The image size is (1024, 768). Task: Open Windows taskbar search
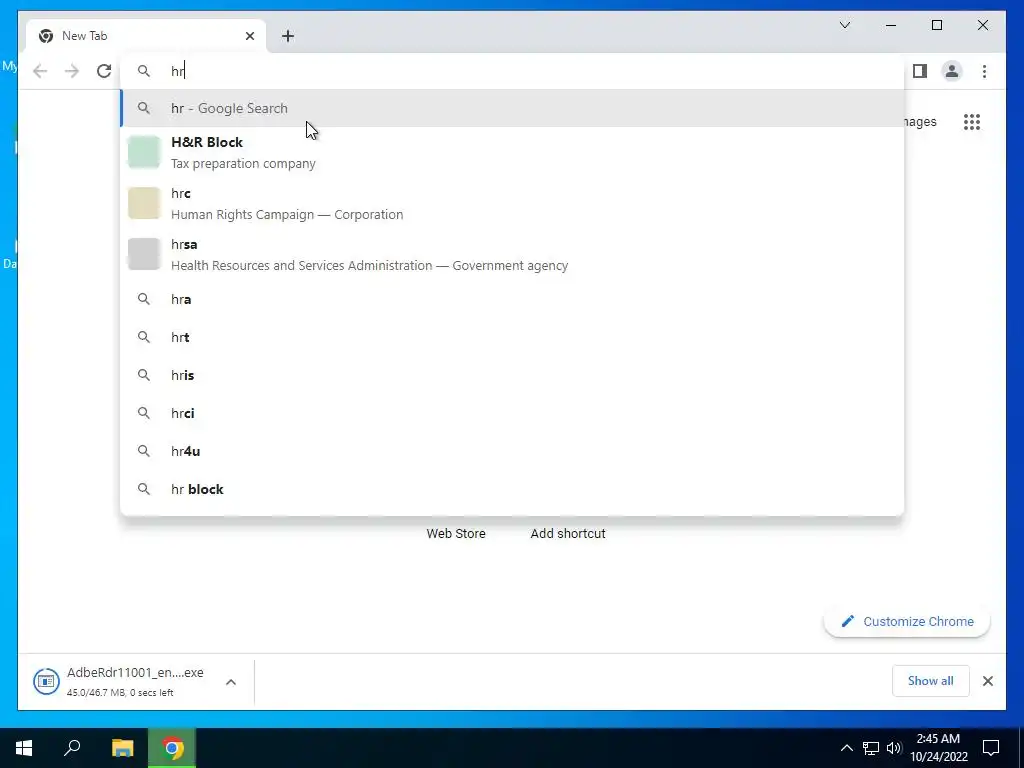(x=72, y=748)
